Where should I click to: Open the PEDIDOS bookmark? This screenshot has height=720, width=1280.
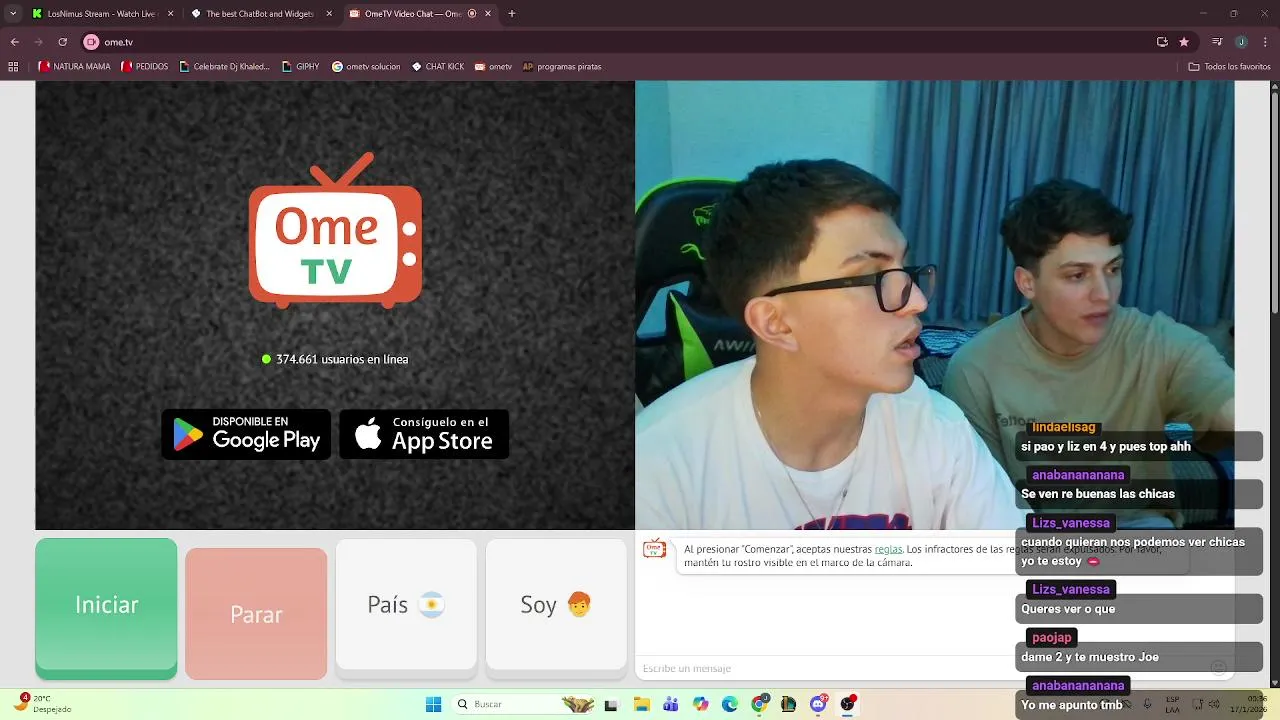tap(145, 67)
